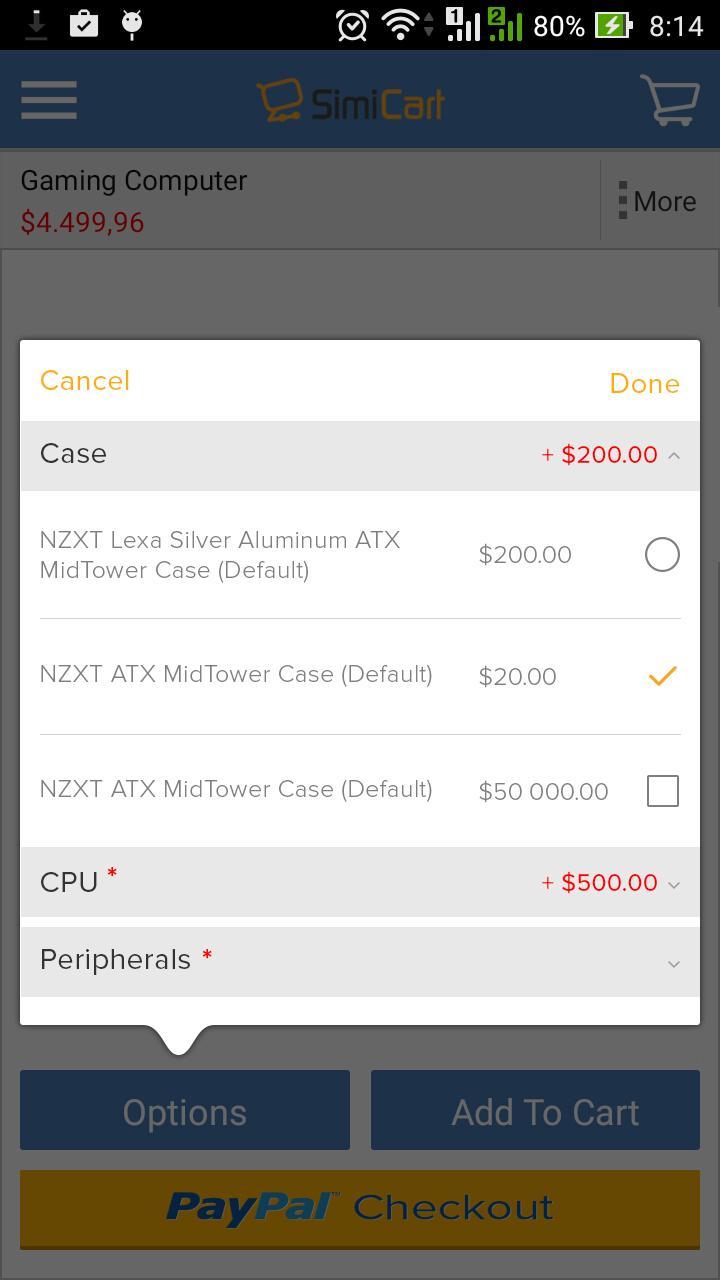Confirm options with Done

[x=644, y=383]
